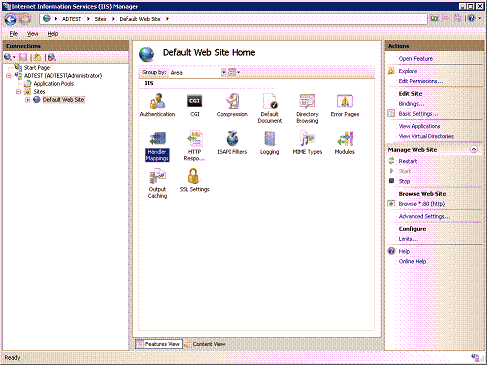This screenshot has height=365, width=487.
Task: Click breadcrumb arrow after ADTEST
Action: click(x=88, y=19)
